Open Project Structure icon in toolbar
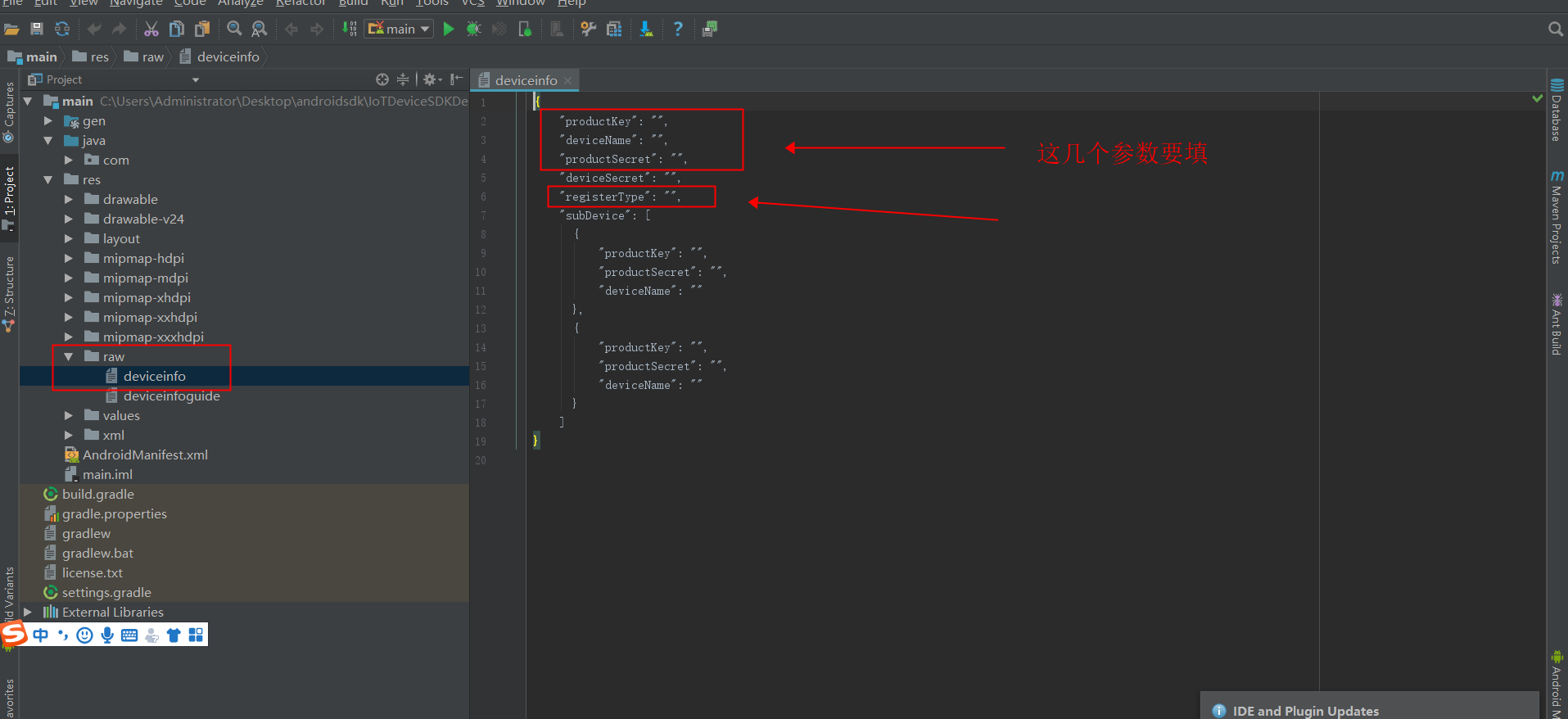This screenshot has height=719, width=1568. (614, 29)
